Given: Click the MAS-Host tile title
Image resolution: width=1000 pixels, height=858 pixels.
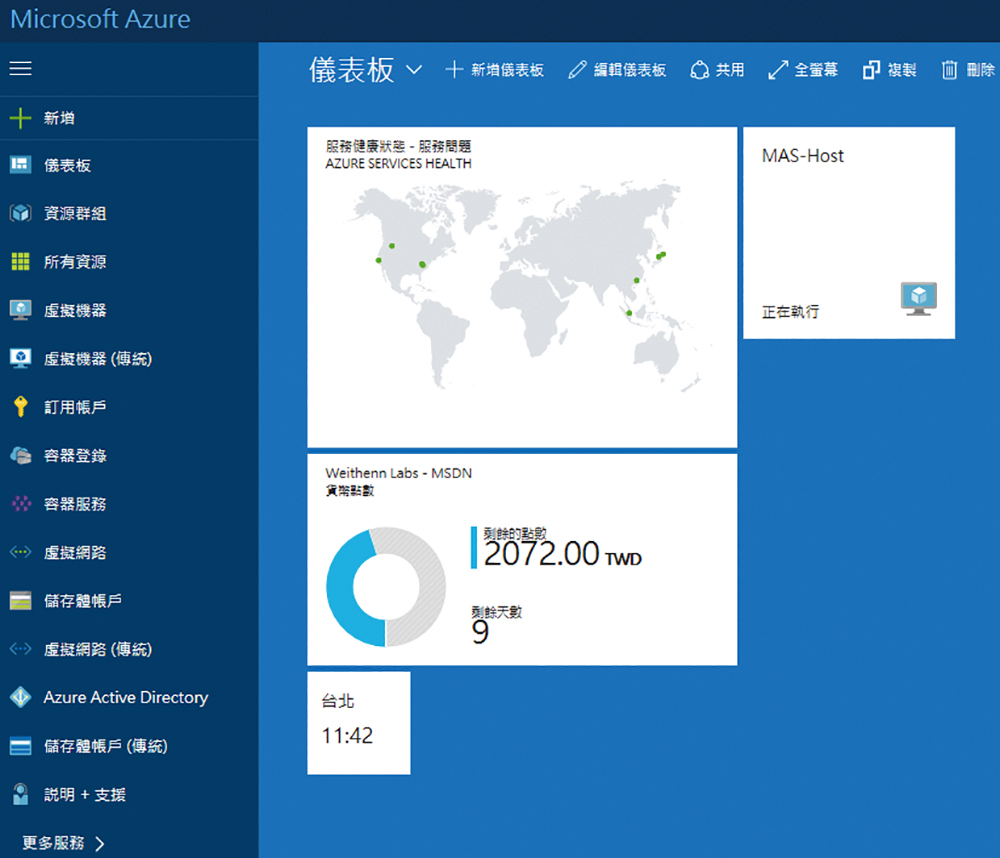Looking at the screenshot, I should (x=803, y=156).
